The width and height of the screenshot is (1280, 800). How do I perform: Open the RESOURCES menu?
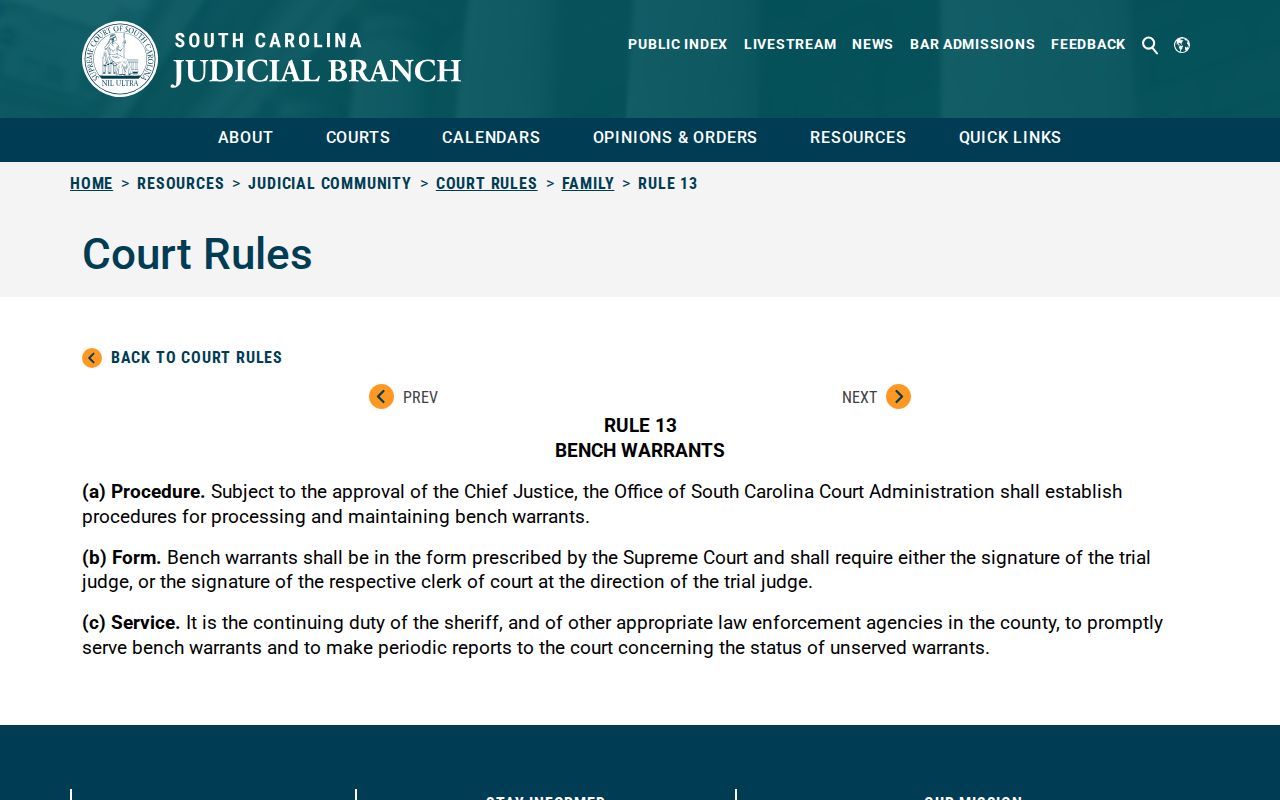pos(858,138)
